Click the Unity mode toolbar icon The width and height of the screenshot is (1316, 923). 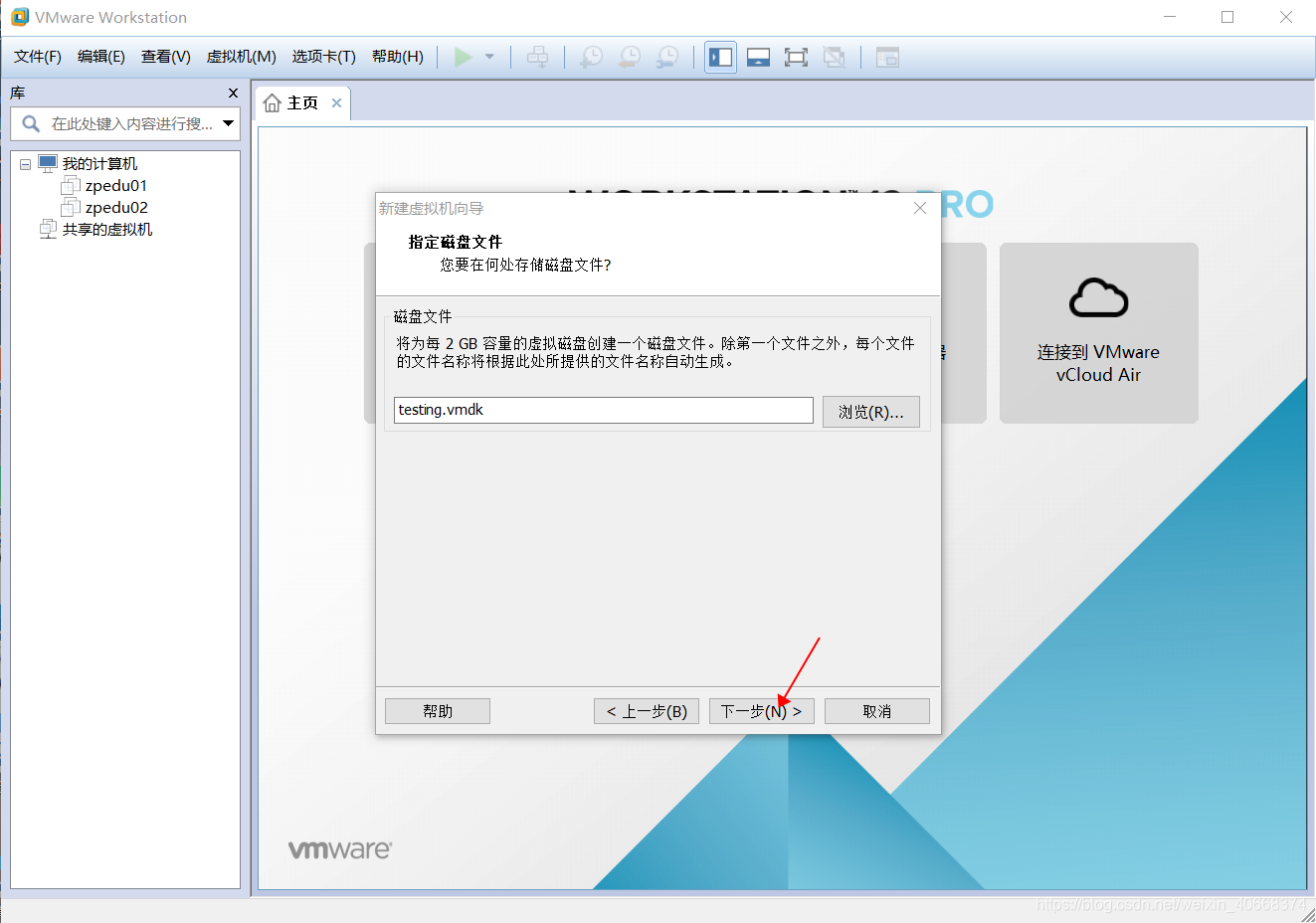834,57
